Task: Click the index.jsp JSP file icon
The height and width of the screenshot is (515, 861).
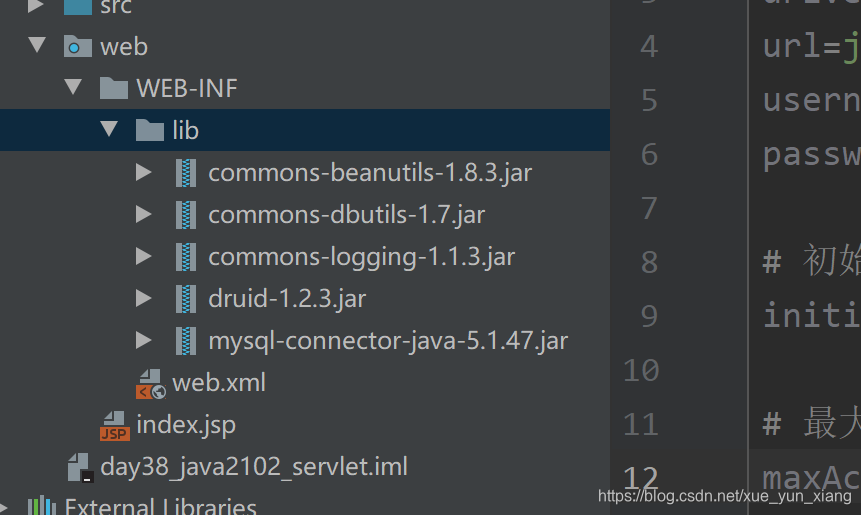Action: (115, 426)
